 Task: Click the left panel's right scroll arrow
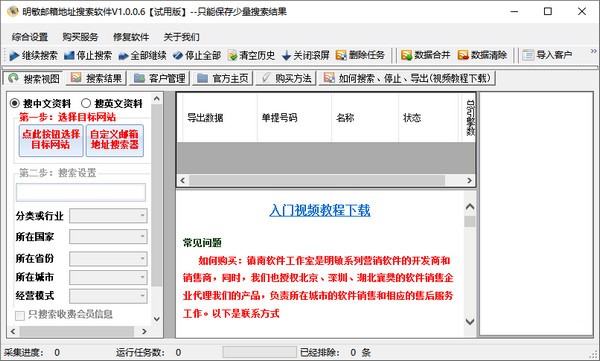coord(144,332)
